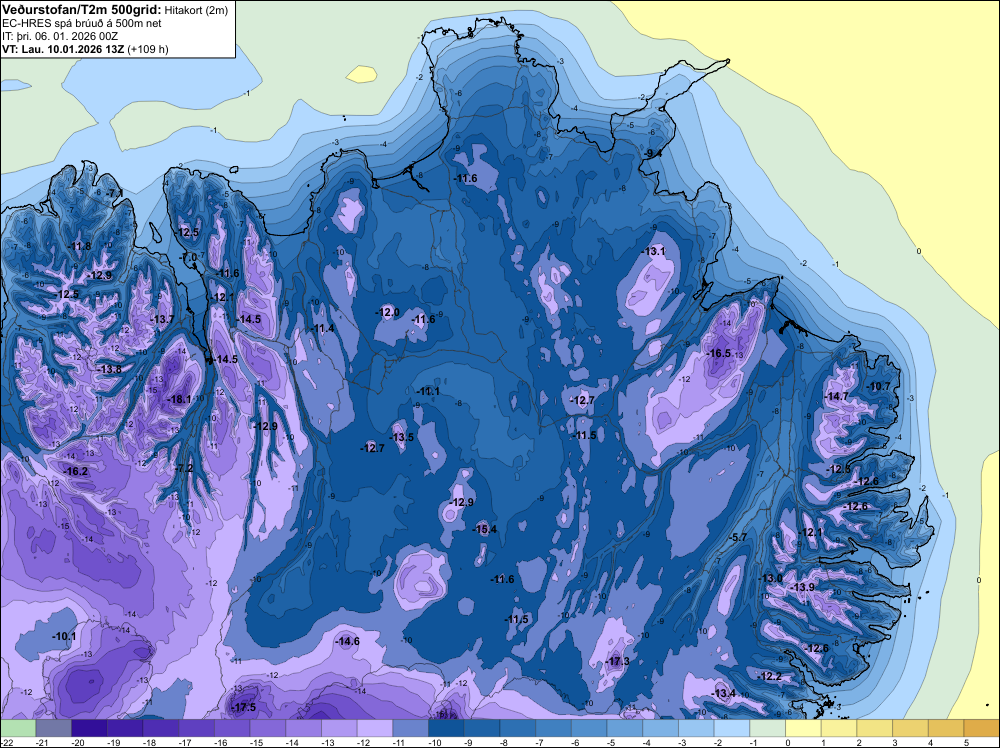Click the legend swatch labeled -22

[18, 728]
